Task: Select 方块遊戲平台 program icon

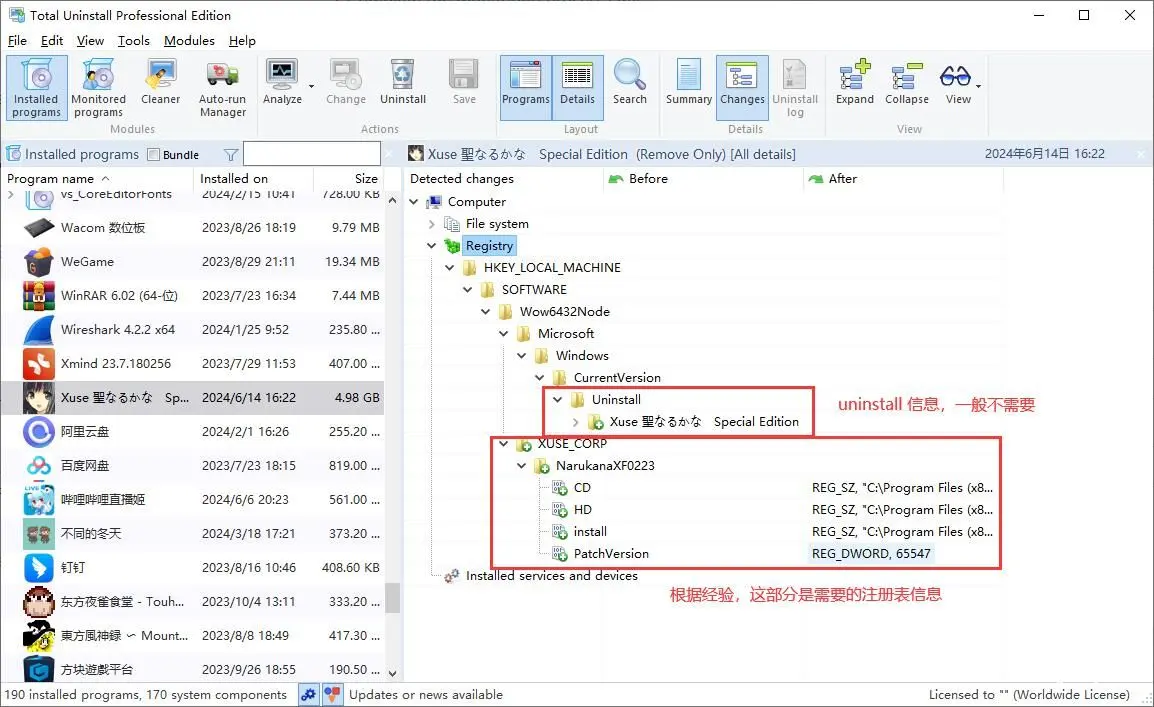Action: (38, 669)
